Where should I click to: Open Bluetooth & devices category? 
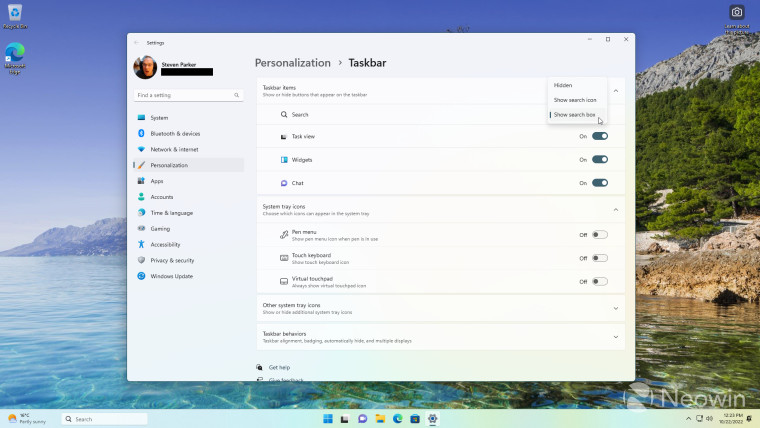(x=188, y=133)
